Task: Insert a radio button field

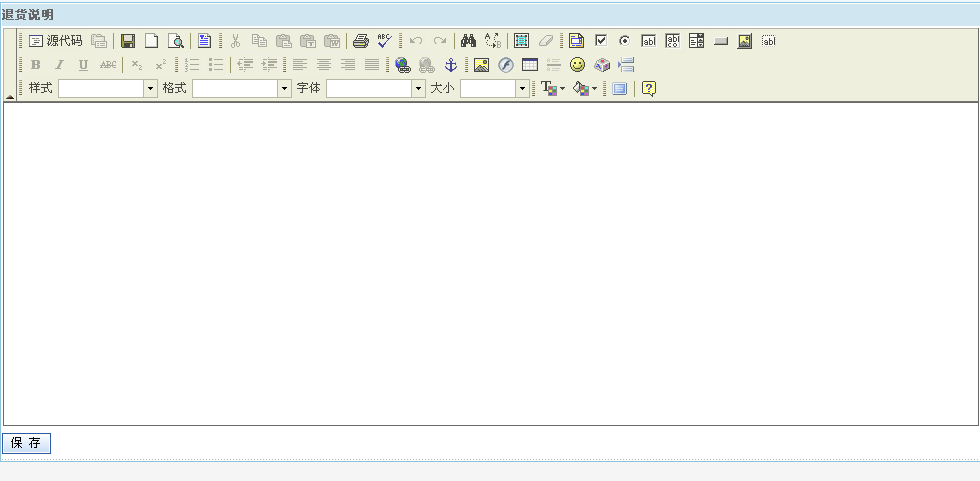Action: 624,41
